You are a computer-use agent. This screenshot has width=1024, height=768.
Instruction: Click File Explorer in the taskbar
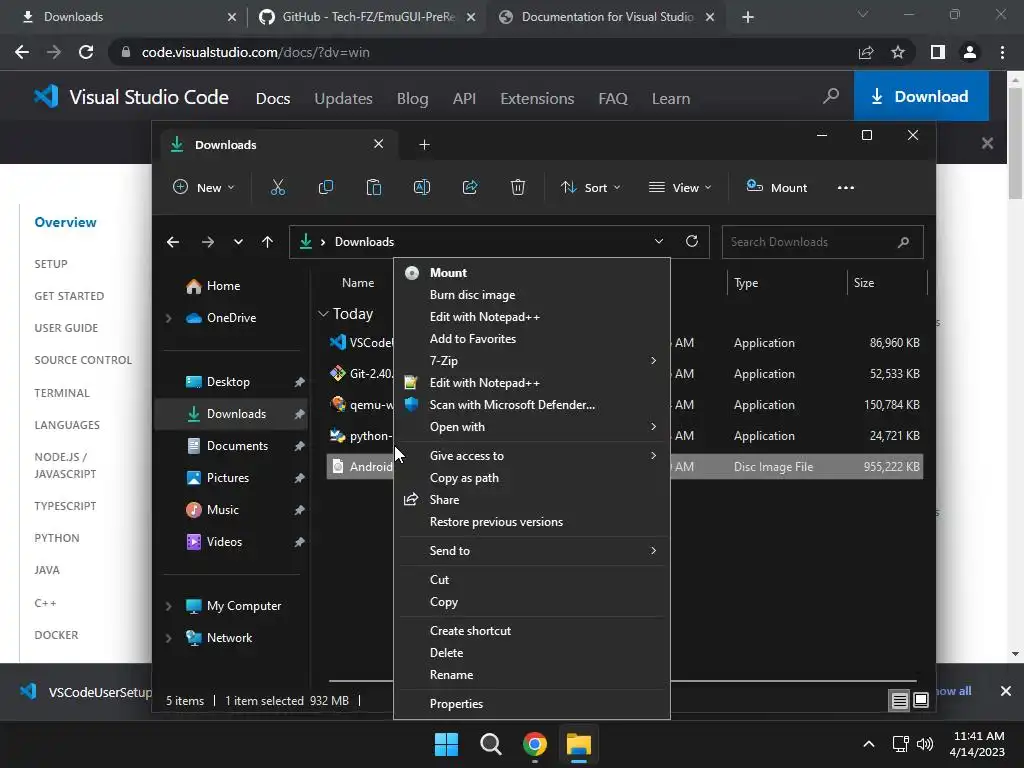coord(579,744)
